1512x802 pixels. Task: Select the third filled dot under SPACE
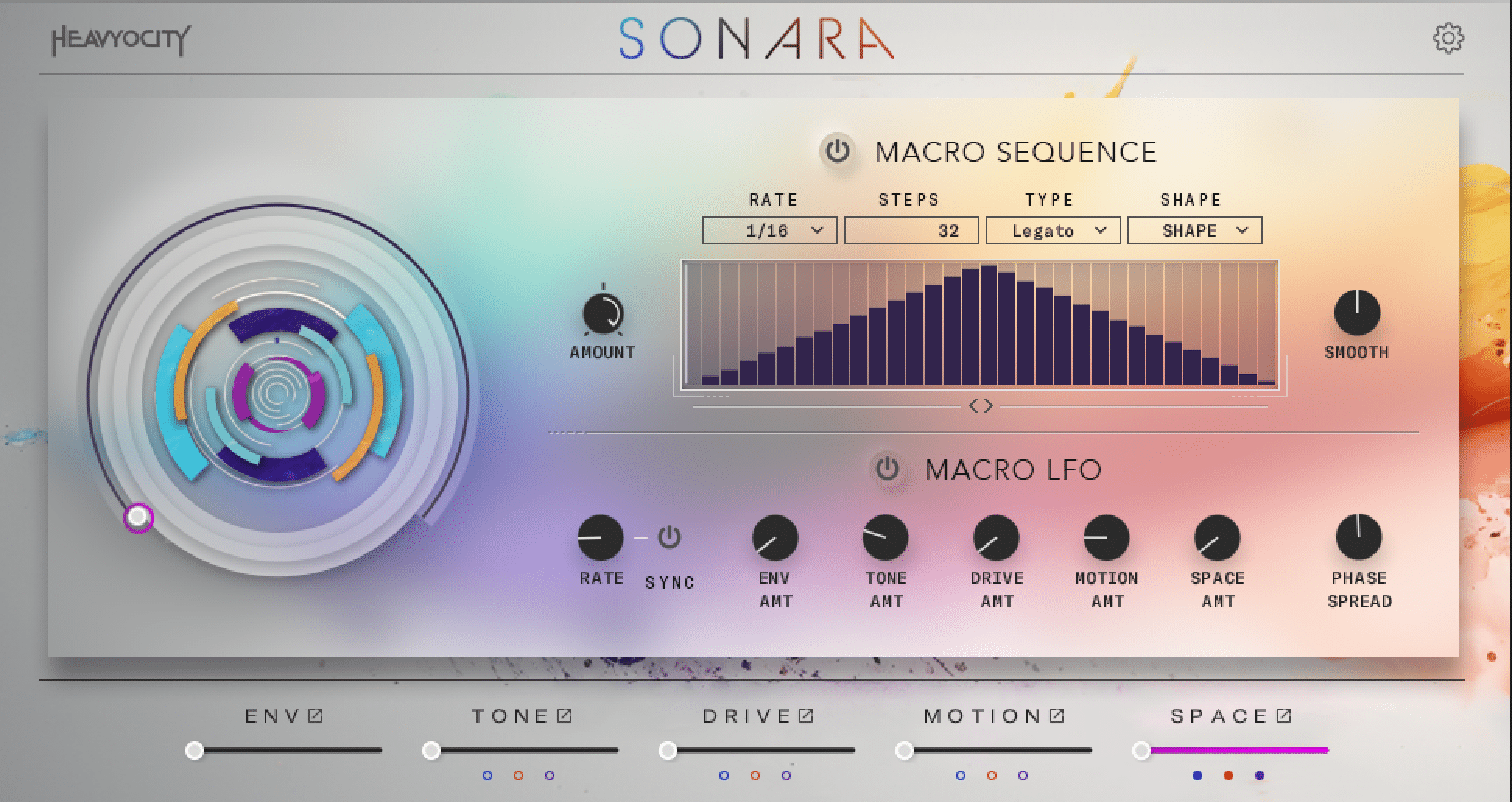click(1260, 776)
